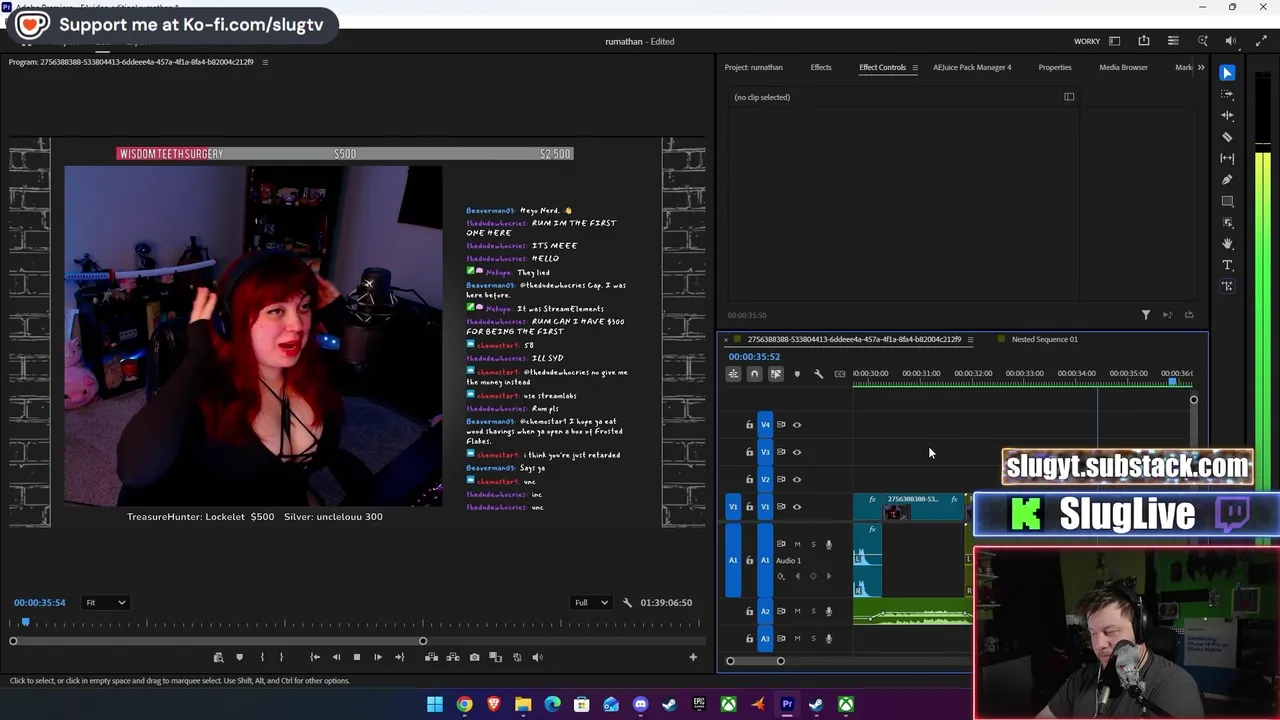Stop playback in Program Monitor
The width and height of the screenshot is (1280, 720).
click(x=356, y=657)
